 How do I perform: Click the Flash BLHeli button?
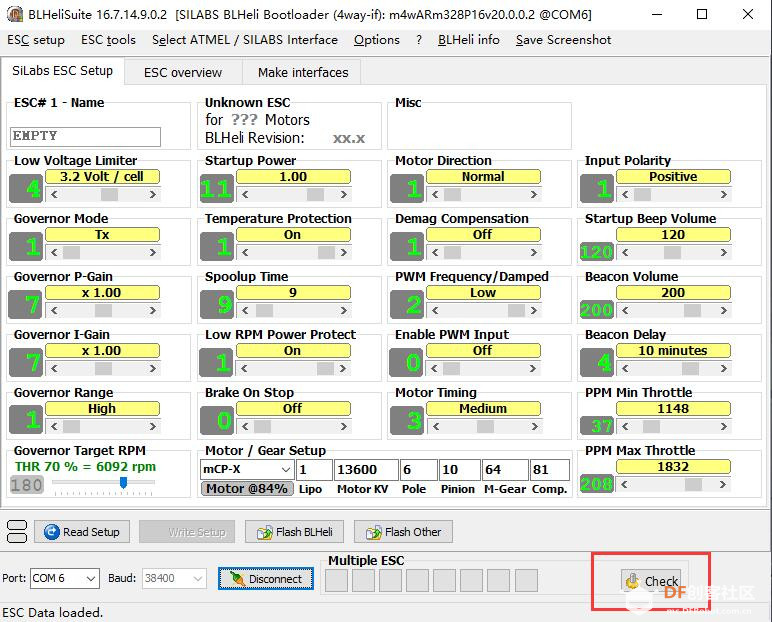(x=294, y=532)
